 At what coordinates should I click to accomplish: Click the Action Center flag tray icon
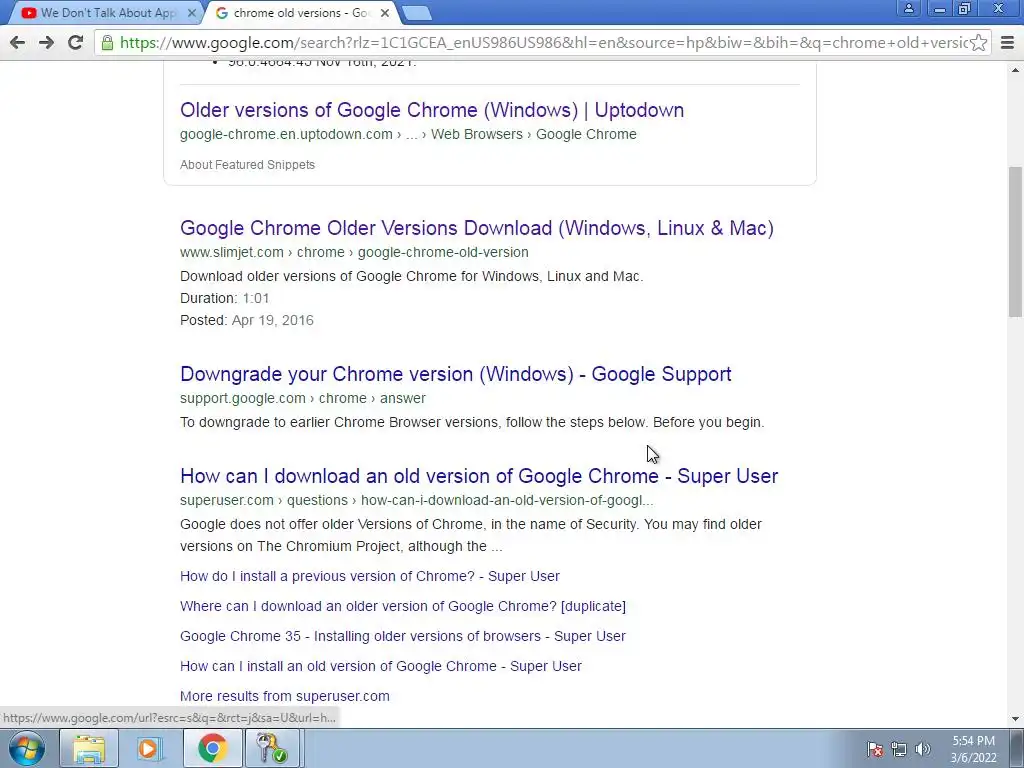coord(875,749)
